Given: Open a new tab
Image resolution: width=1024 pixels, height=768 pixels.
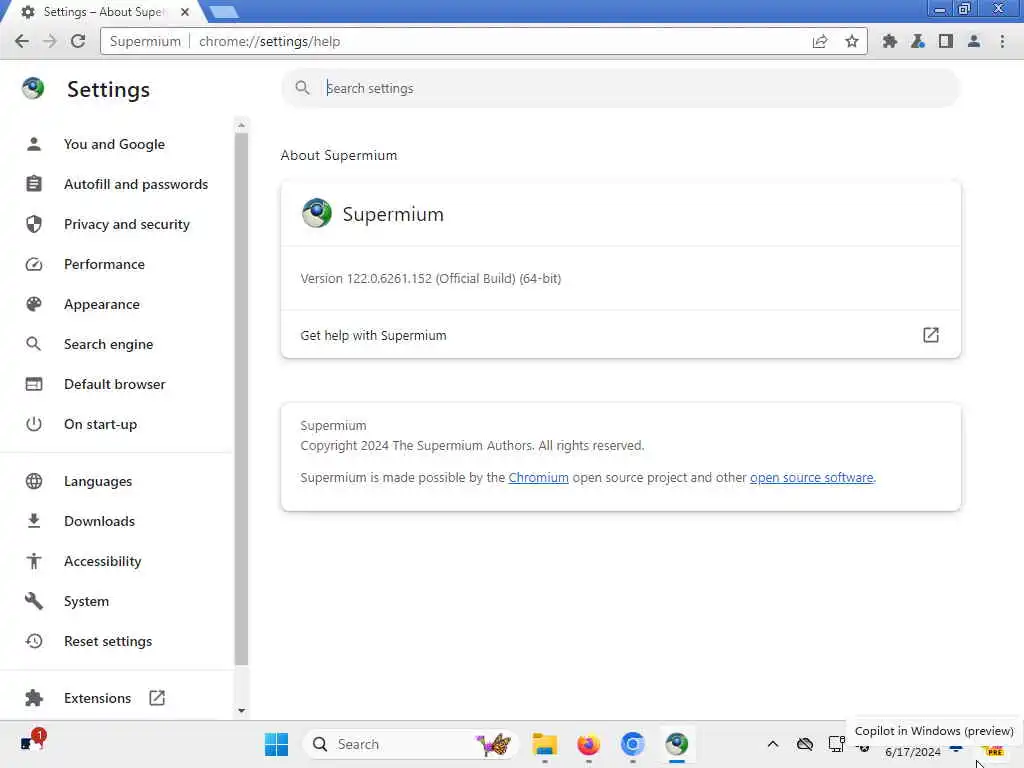Looking at the screenshot, I should pyautogui.click(x=225, y=12).
